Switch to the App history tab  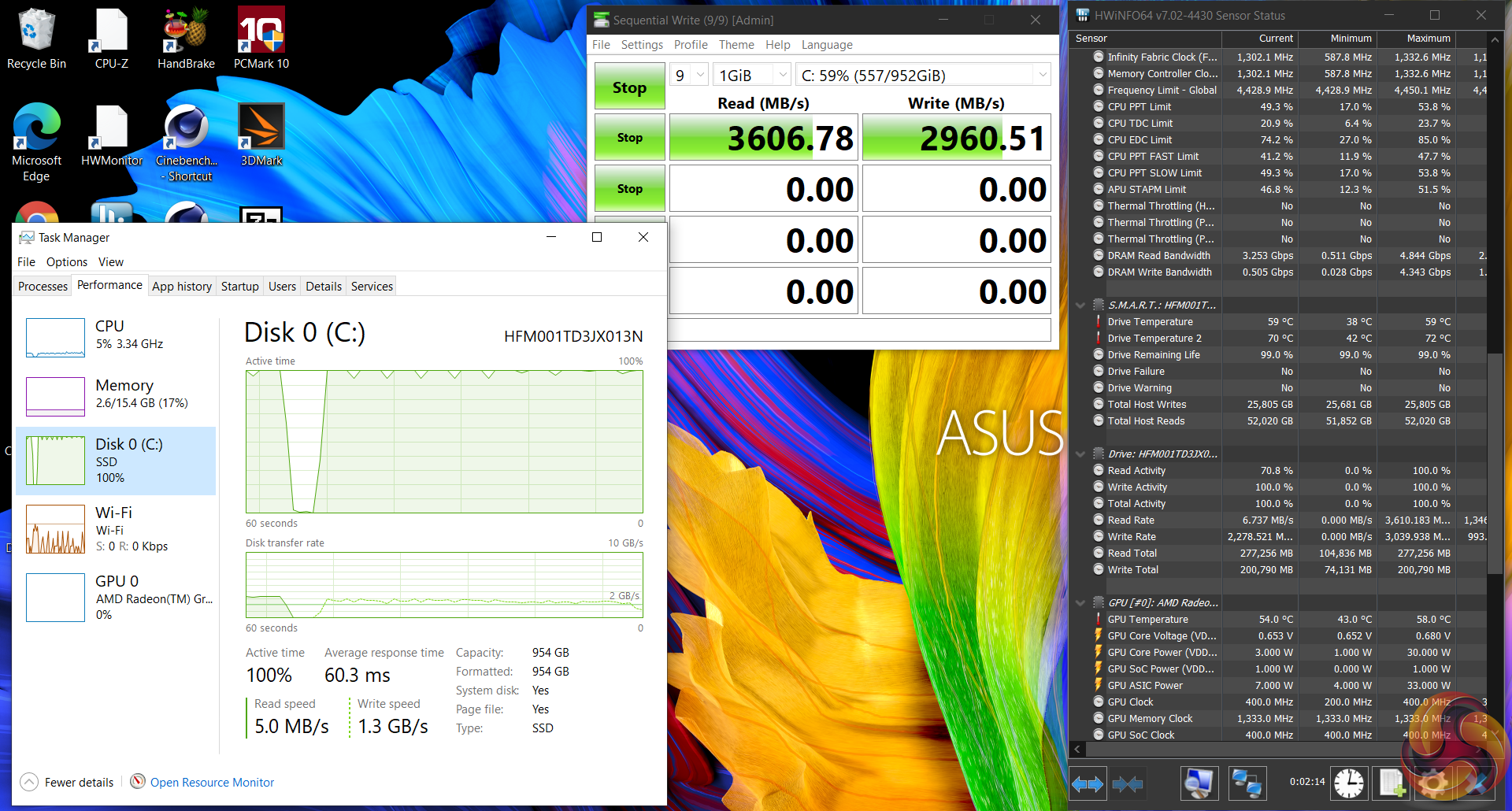(x=182, y=287)
